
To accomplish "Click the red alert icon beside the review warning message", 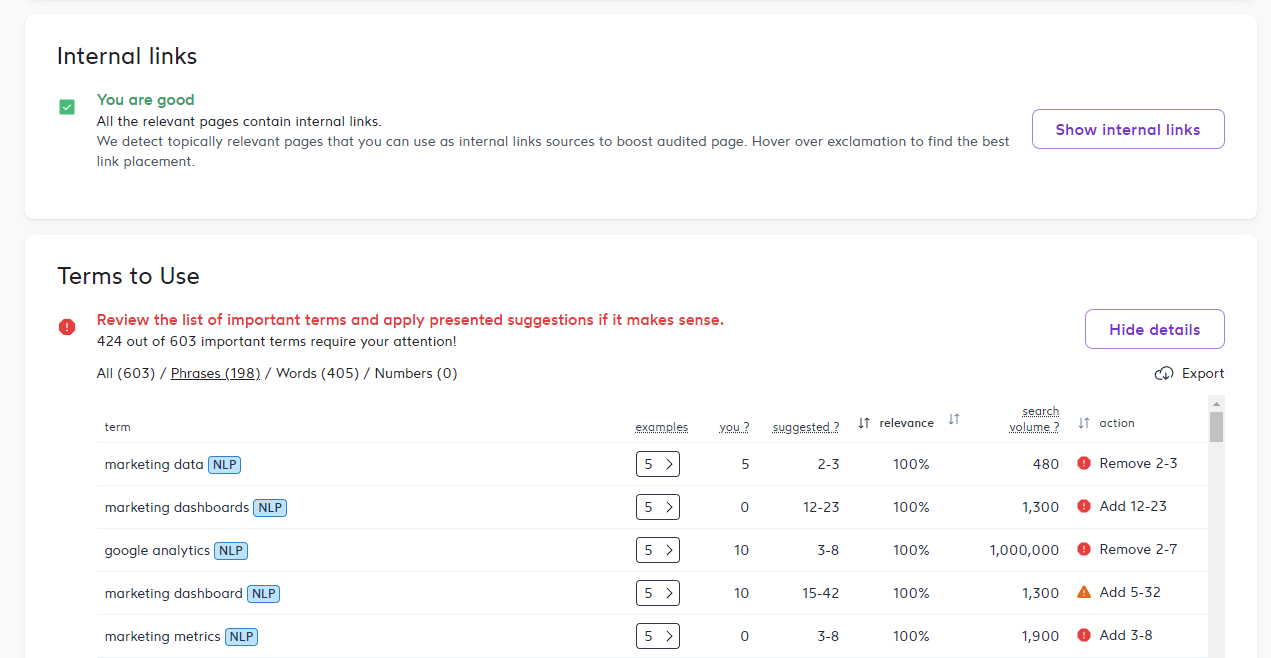I will click(66, 326).
